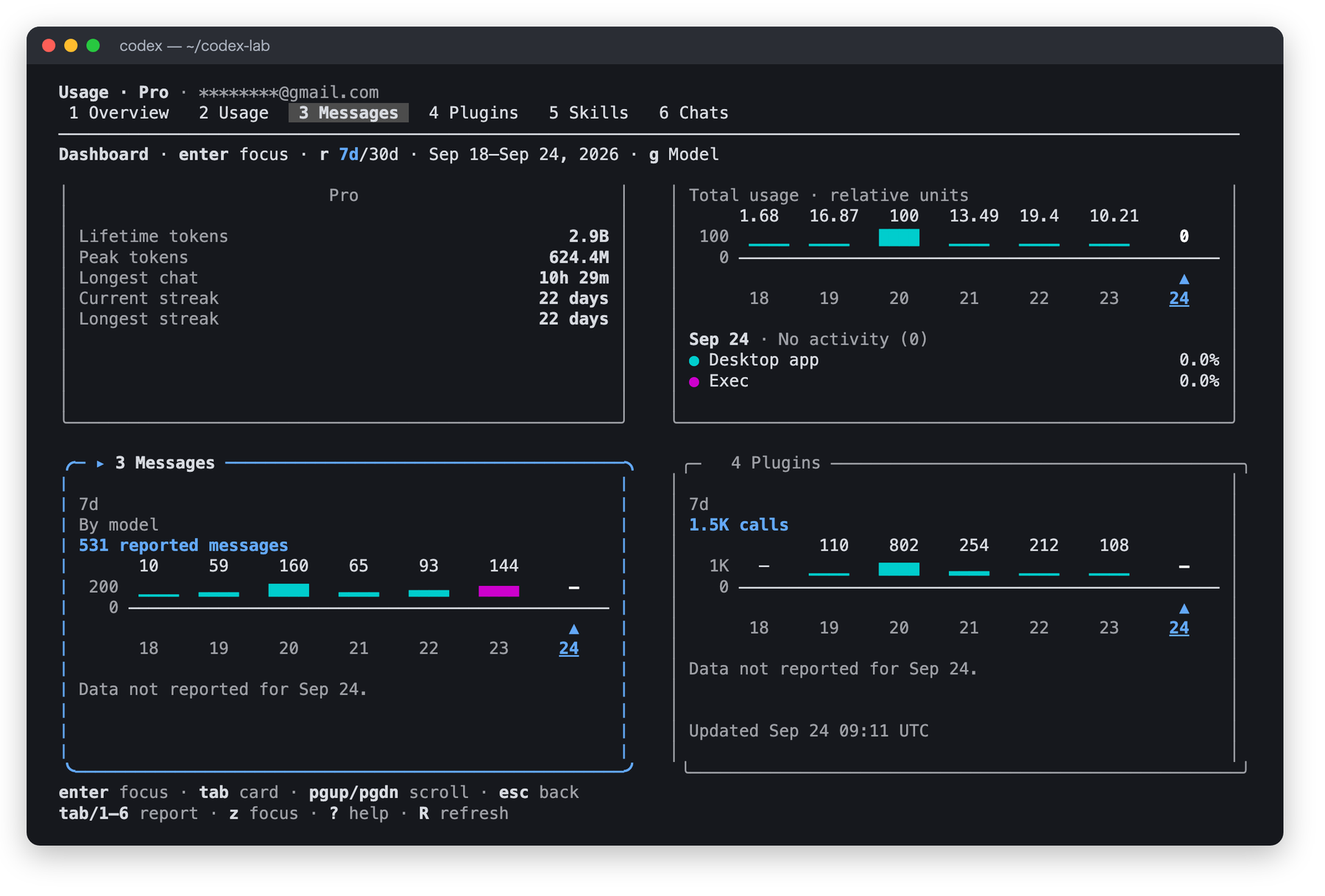
Task: Click the magenta Exec legend dot
Action: 694,382
